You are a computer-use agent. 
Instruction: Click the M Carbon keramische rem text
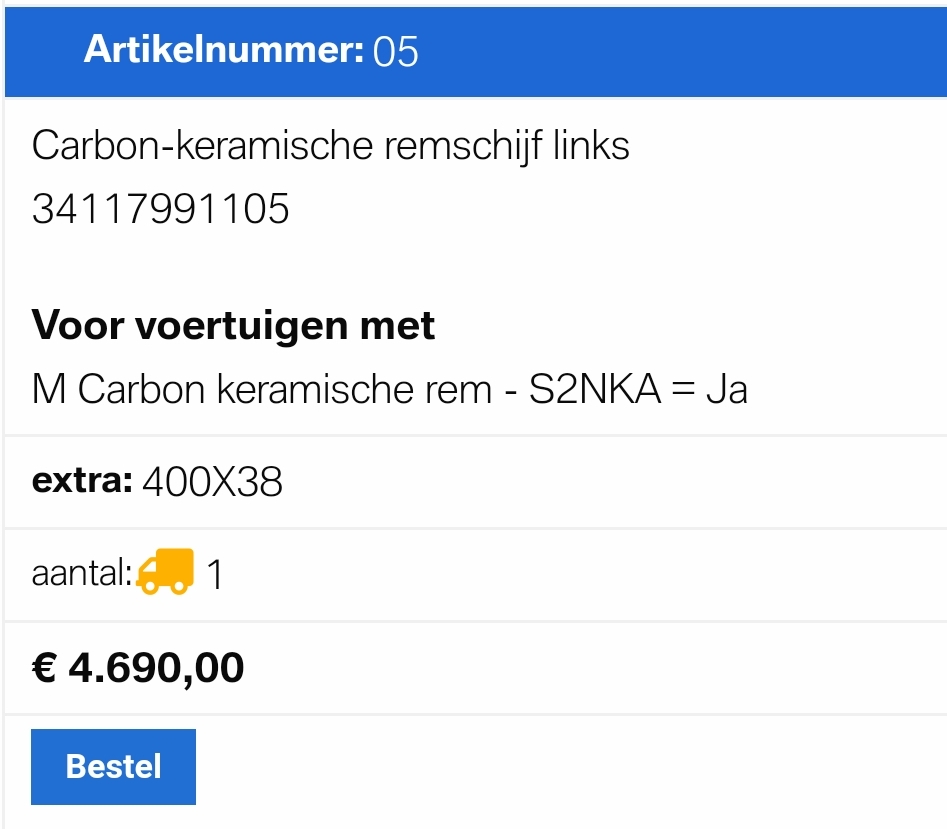(x=262, y=389)
